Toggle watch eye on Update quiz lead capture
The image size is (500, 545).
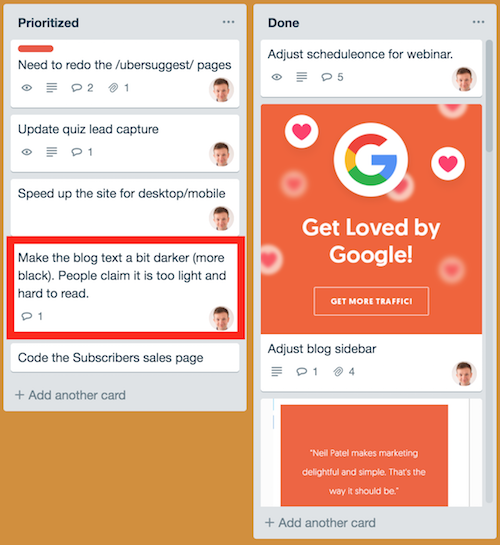click(27, 152)
